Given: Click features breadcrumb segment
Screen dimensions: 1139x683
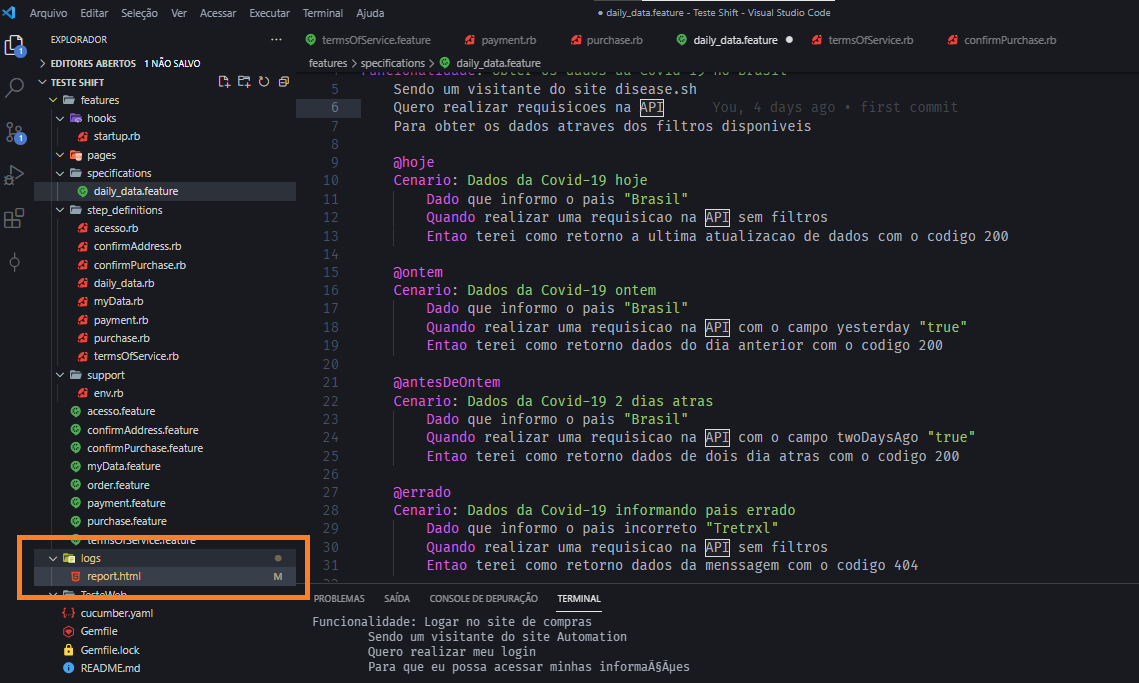Looking at the screenshot, I should point(328,63).
